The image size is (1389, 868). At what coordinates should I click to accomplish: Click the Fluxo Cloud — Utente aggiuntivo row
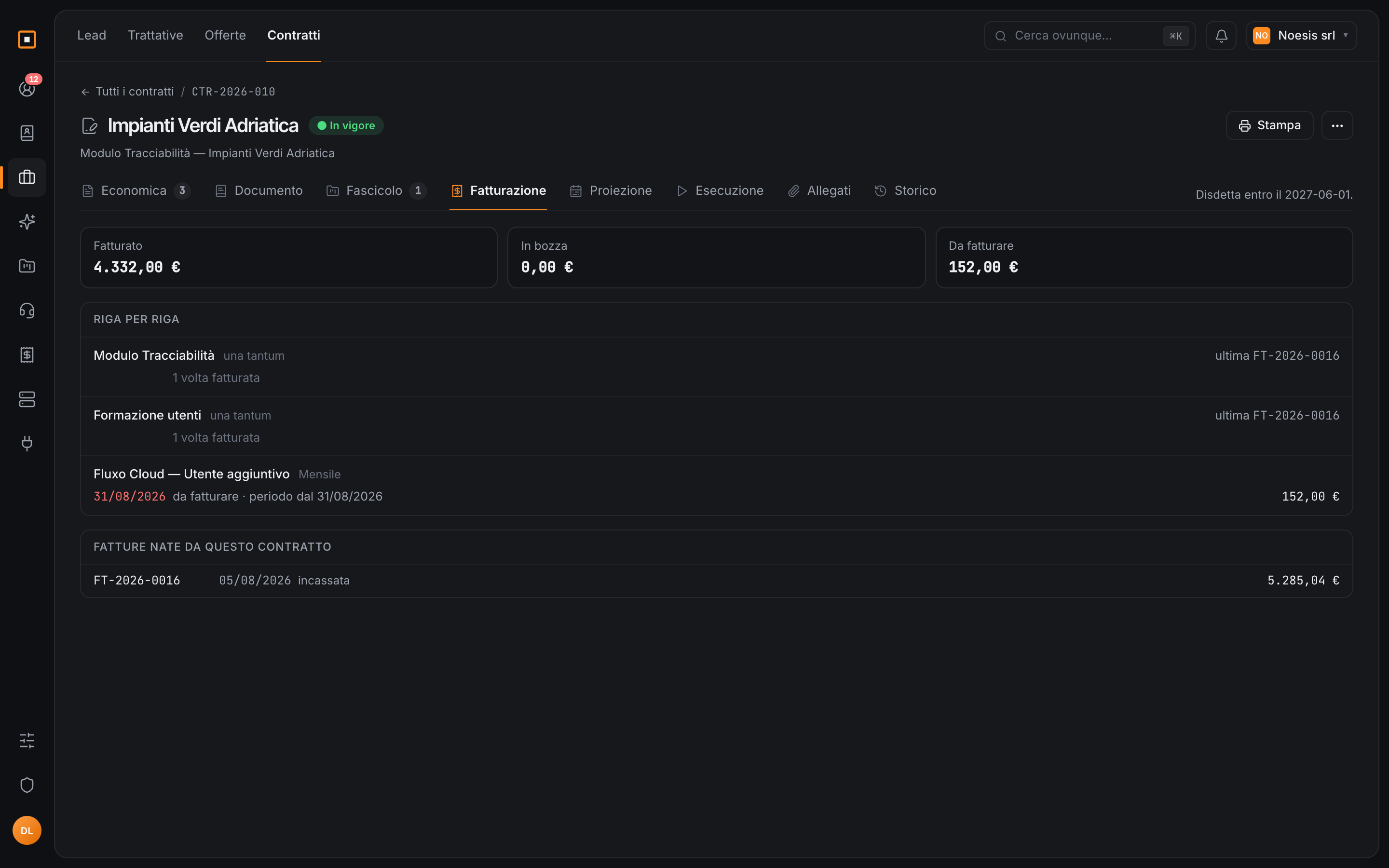pos(716,485)
